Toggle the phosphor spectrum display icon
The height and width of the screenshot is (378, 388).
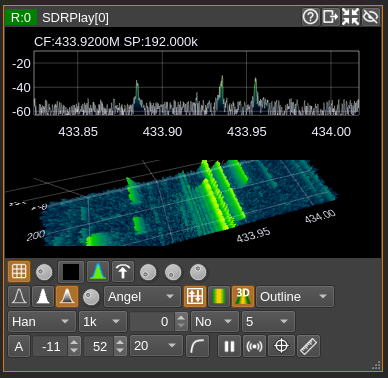(x=98, y=272)
